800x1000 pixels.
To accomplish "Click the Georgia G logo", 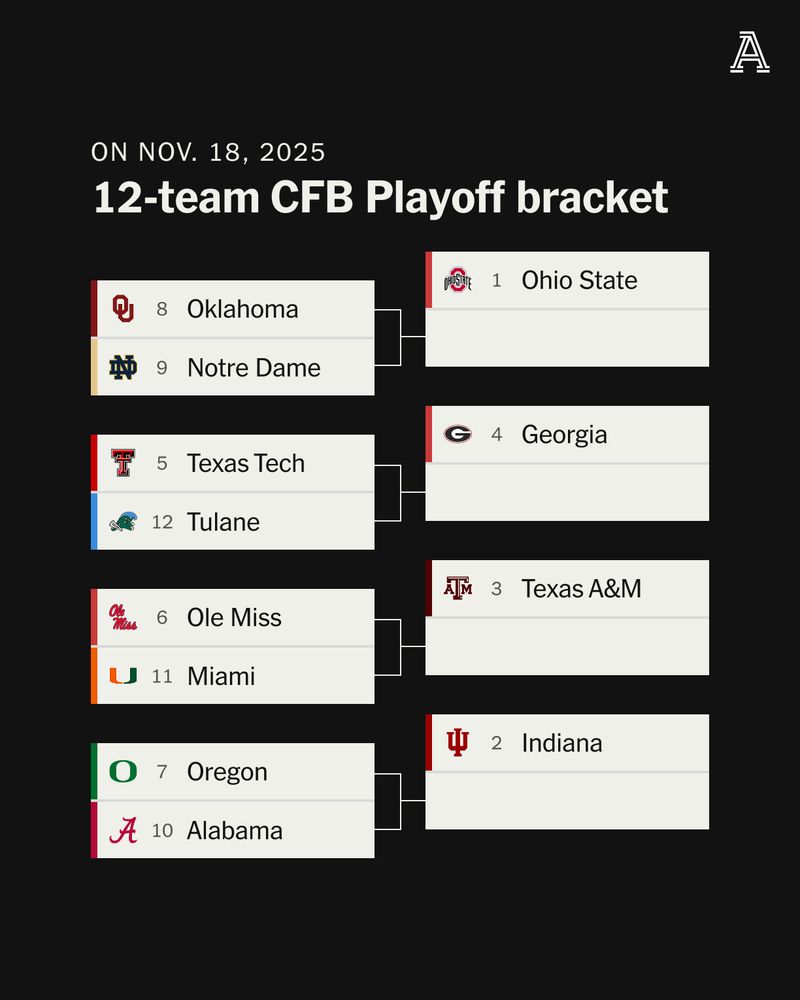I will pyautogui.click(x=457, y=435).
